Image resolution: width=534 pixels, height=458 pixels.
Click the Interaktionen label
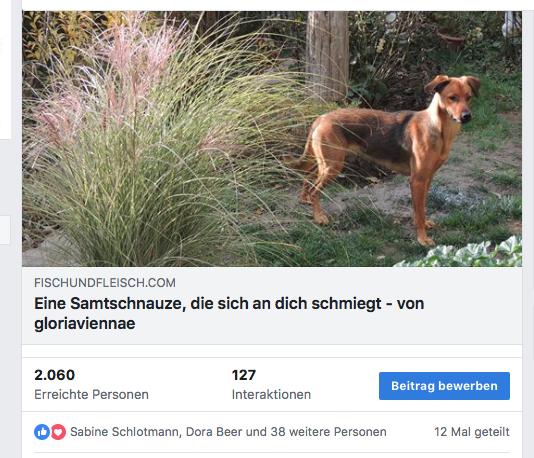point(271,394)
